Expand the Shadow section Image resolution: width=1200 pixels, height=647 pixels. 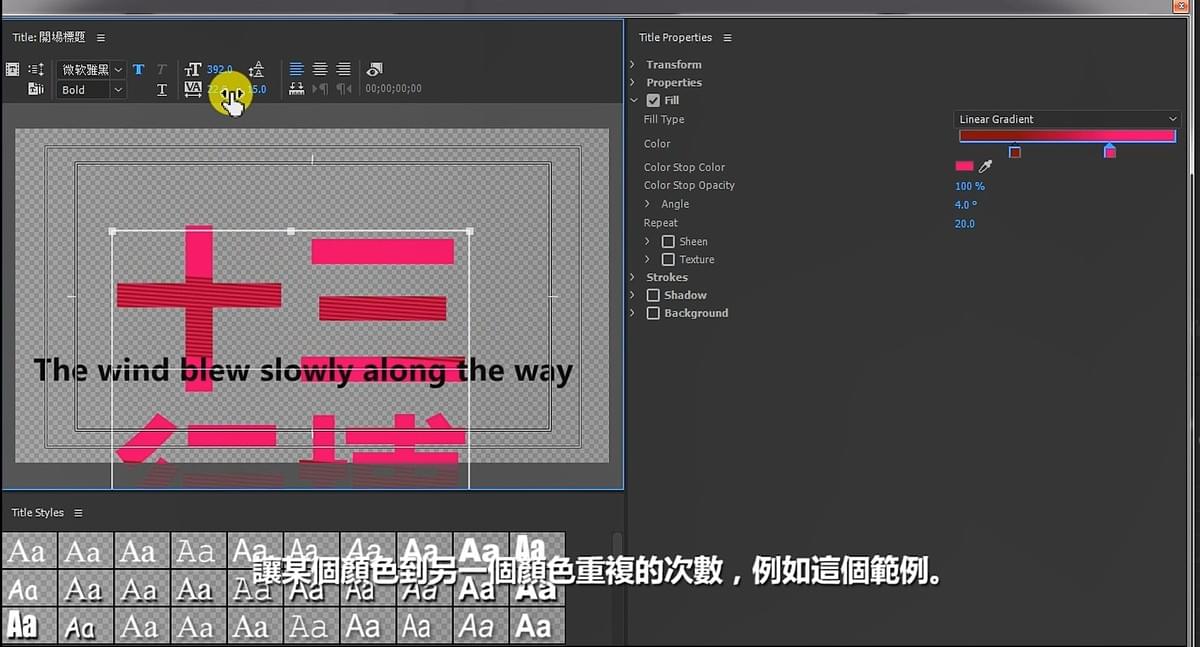pos(633,296)
